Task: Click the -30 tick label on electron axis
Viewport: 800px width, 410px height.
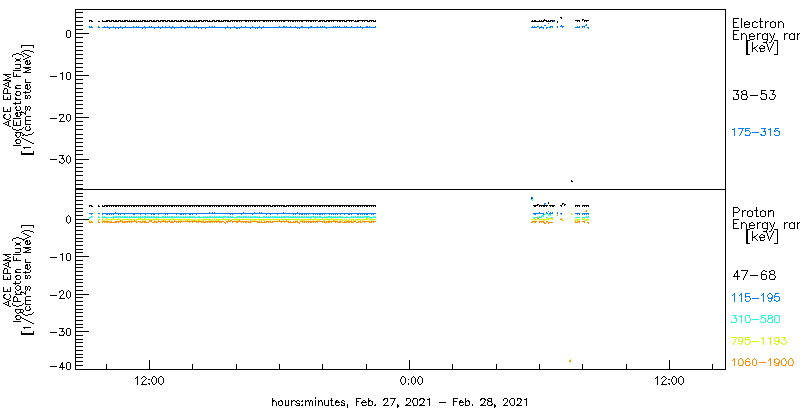Action: tap(62, 160)
